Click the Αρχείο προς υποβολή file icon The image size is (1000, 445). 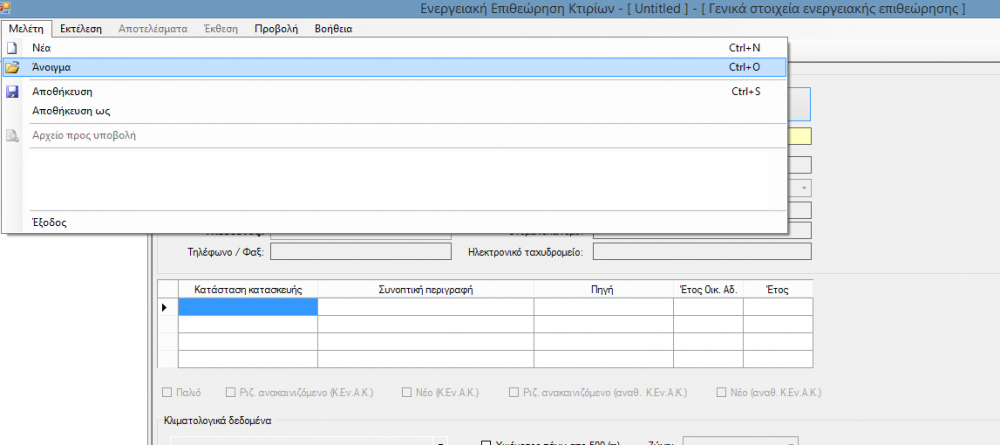(x=12, y=135)
